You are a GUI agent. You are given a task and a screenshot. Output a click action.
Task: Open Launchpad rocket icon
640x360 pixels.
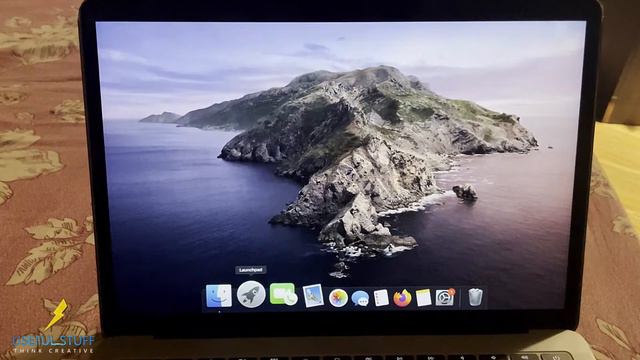pos(251,294)
